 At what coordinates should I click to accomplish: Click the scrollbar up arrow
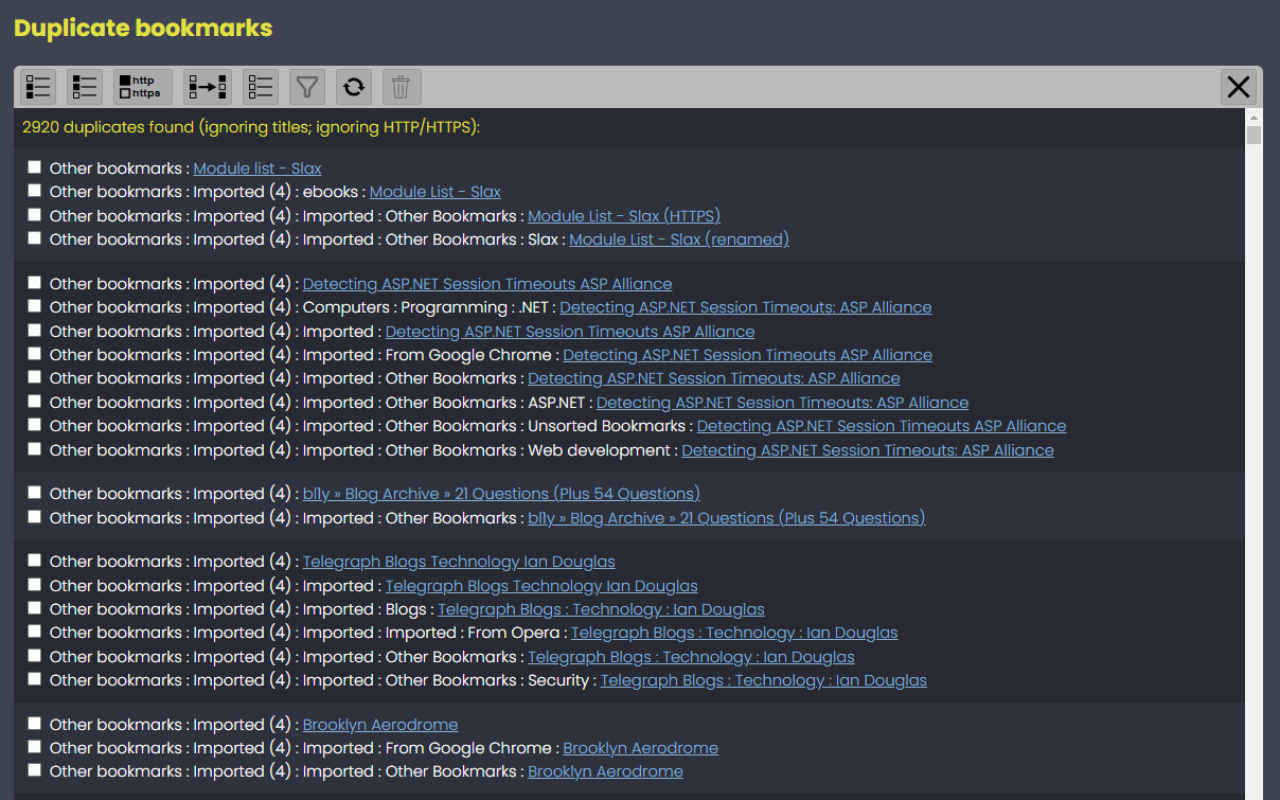tap(1254, 117)
